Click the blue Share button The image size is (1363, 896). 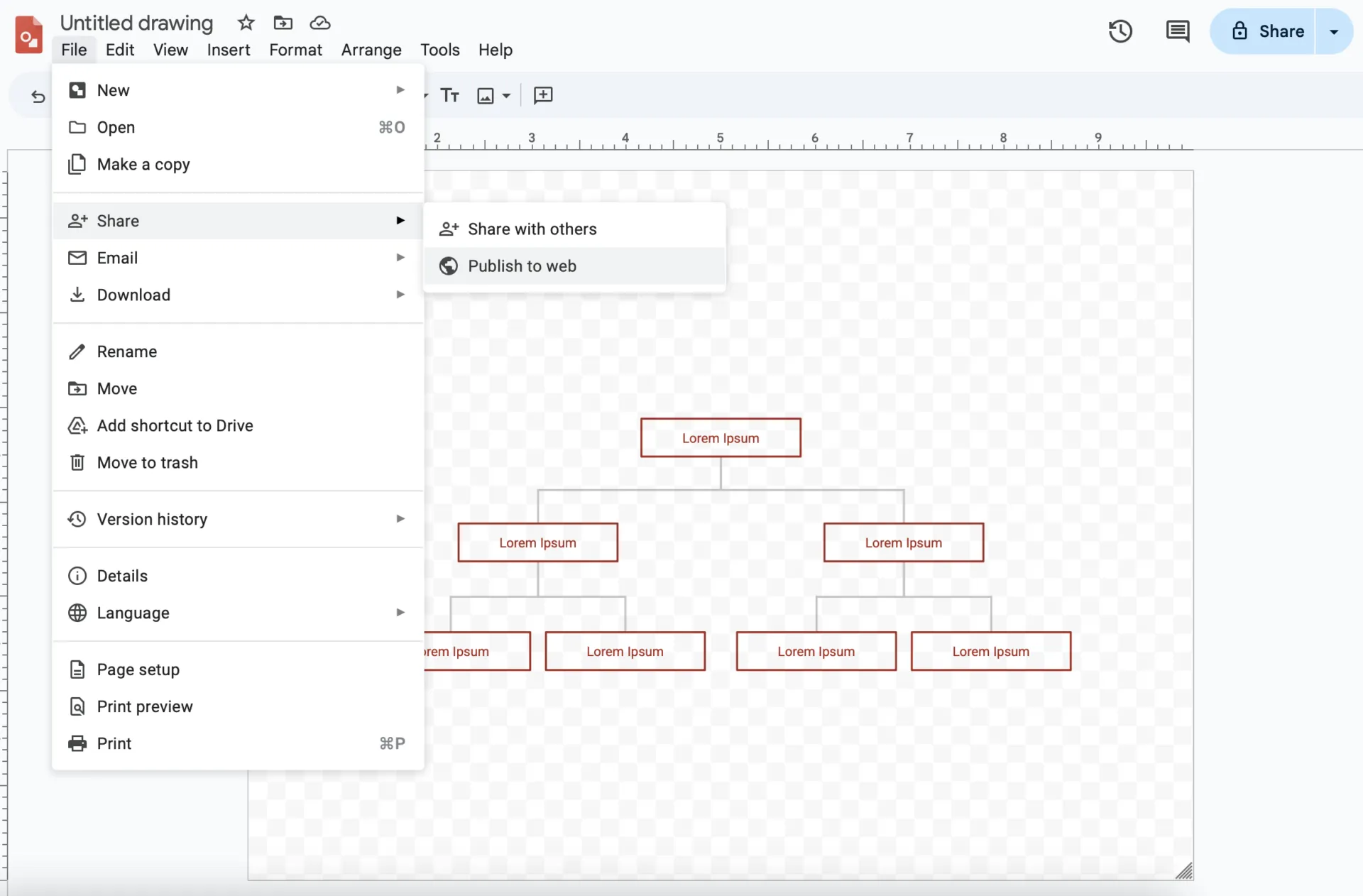[1262, 31]
